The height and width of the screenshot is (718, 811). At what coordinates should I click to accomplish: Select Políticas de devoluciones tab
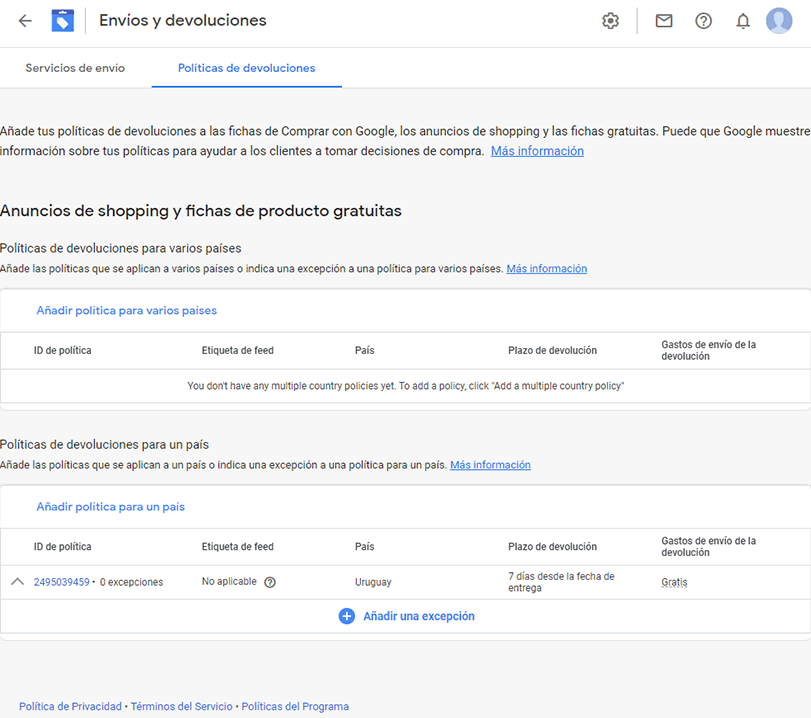click(x=246, y=68)
